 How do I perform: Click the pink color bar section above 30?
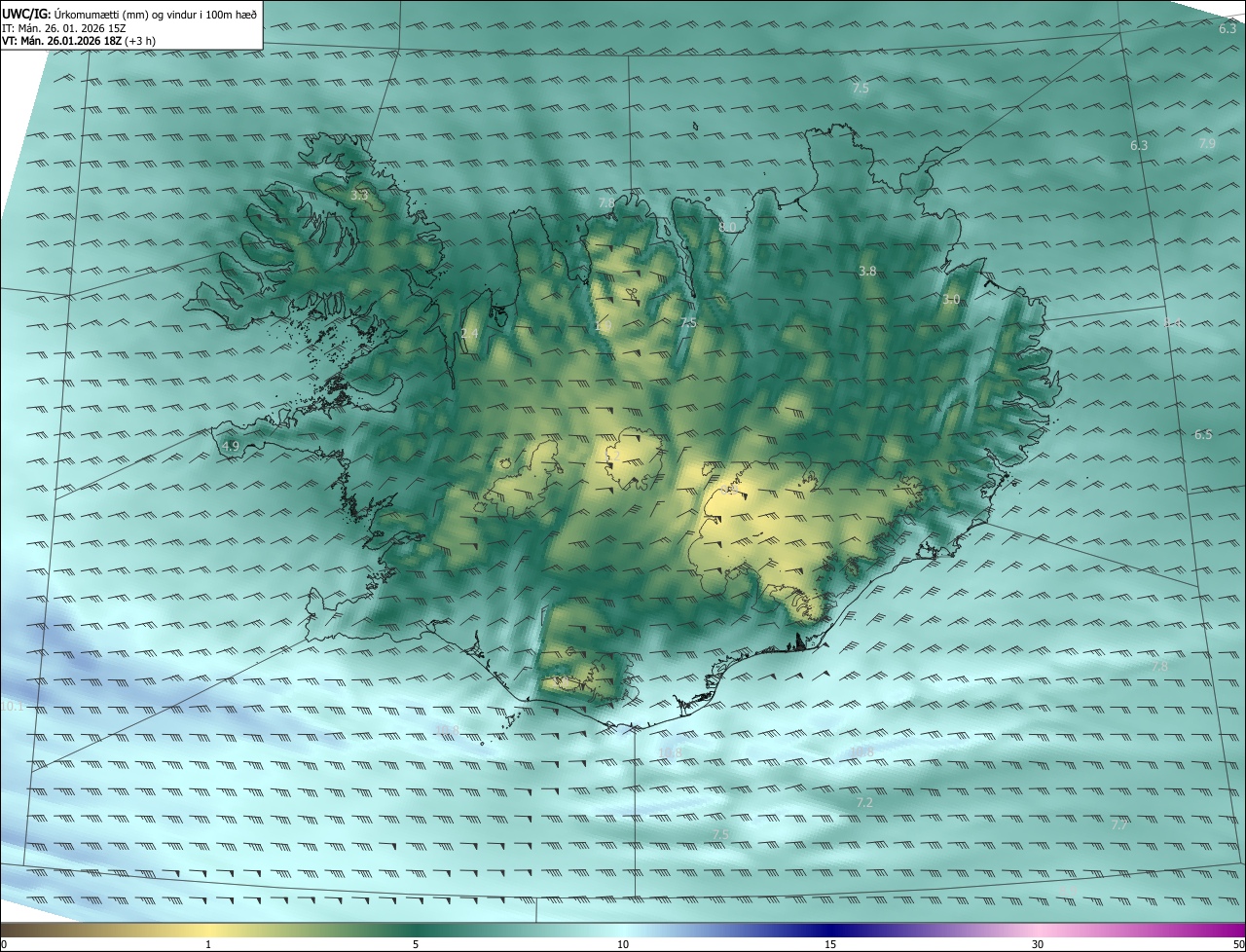pyautogui.click(x=1038, y=930)
